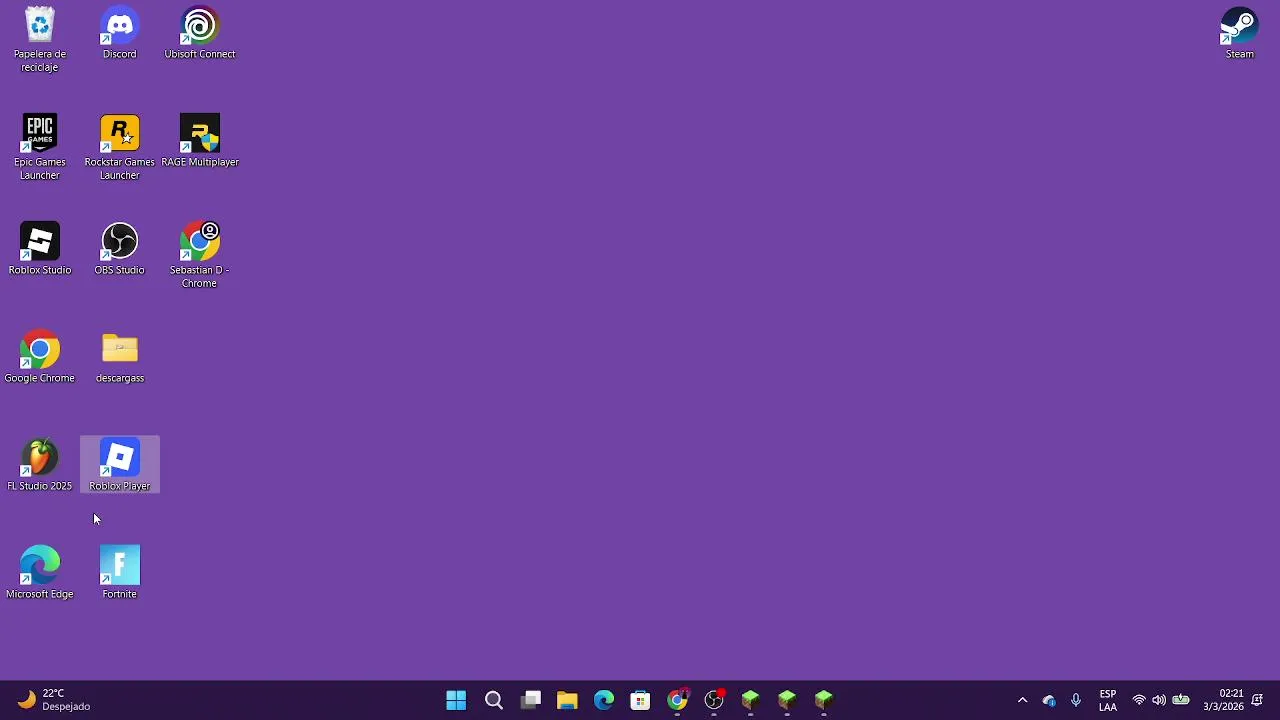Show hidden system tray icons

coord(1022,700)
